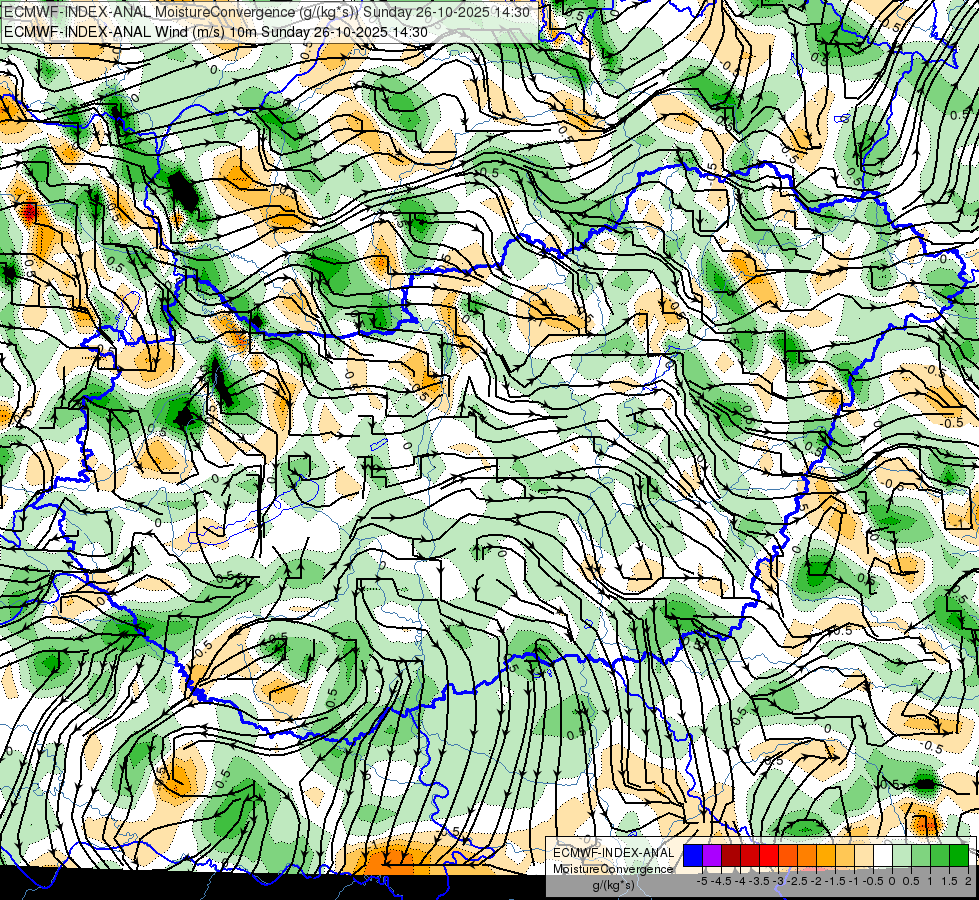979x900 pixels.
Task: Pick the palest green legend swatch
Action: point(902,855)
